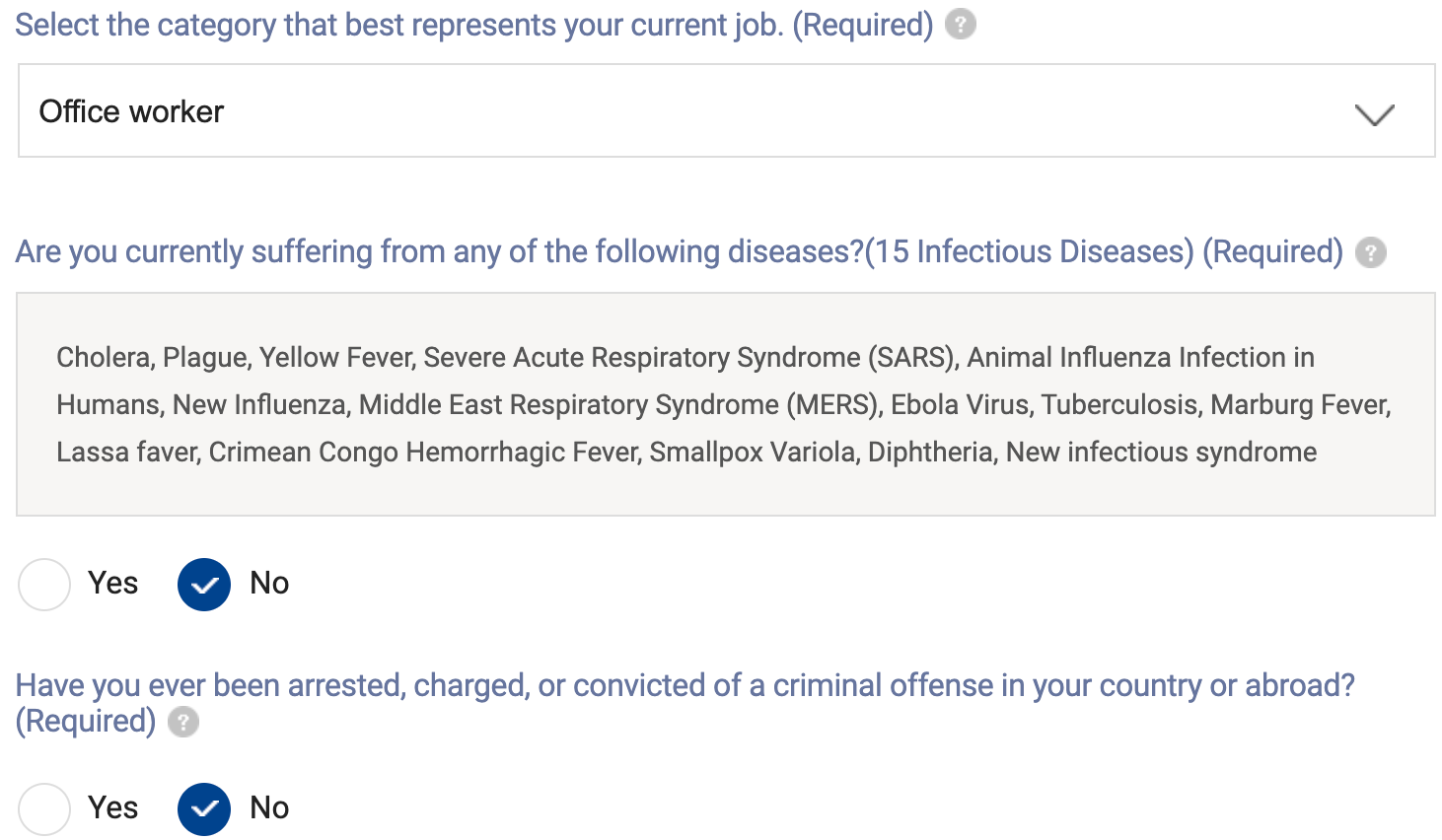Click the word 'Cholera' in disease list
The height and width of the screenshot is (840, 1442).
point(105,357)
